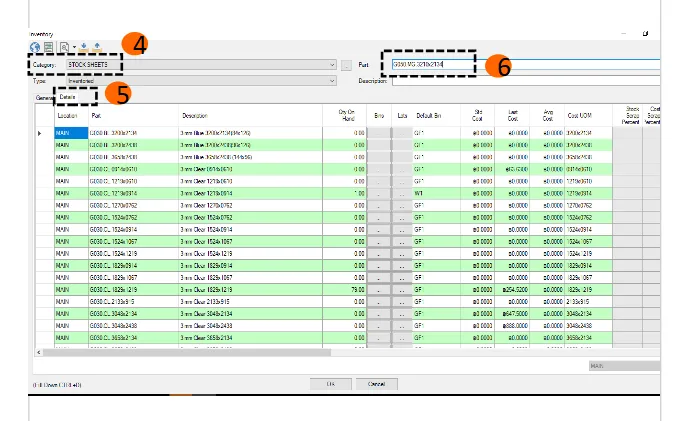677x421 pixels.
Task: Click the list view icon beside the globe
Action: point(49,47)
